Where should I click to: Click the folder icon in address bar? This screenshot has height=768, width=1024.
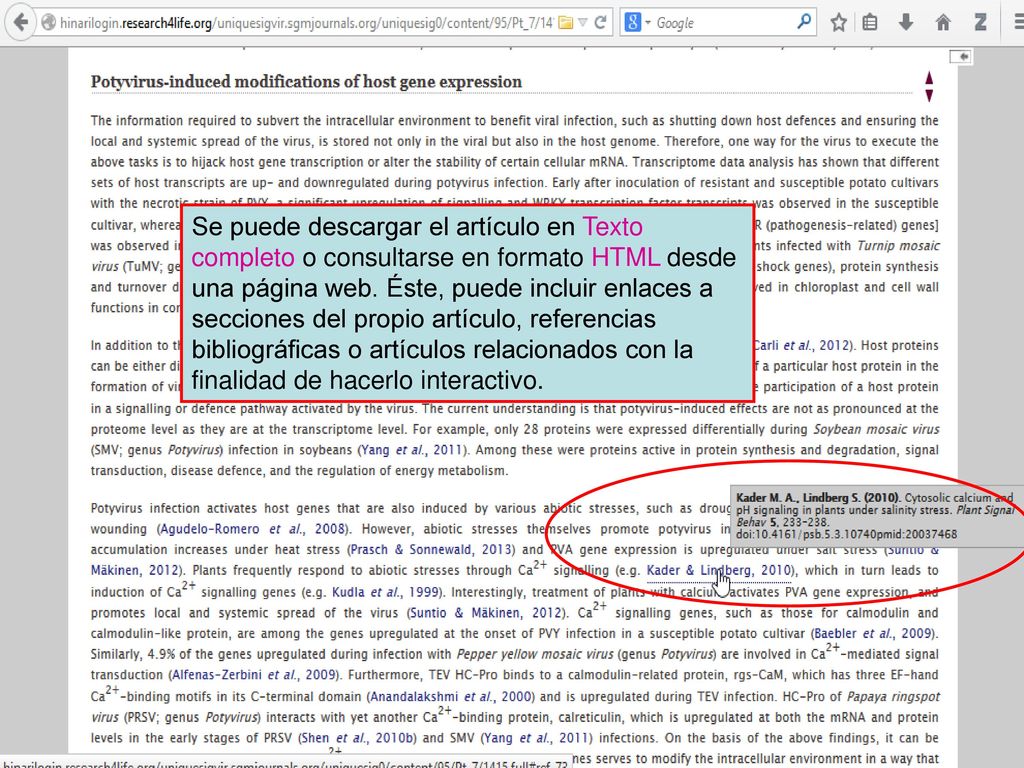[566, 23]
